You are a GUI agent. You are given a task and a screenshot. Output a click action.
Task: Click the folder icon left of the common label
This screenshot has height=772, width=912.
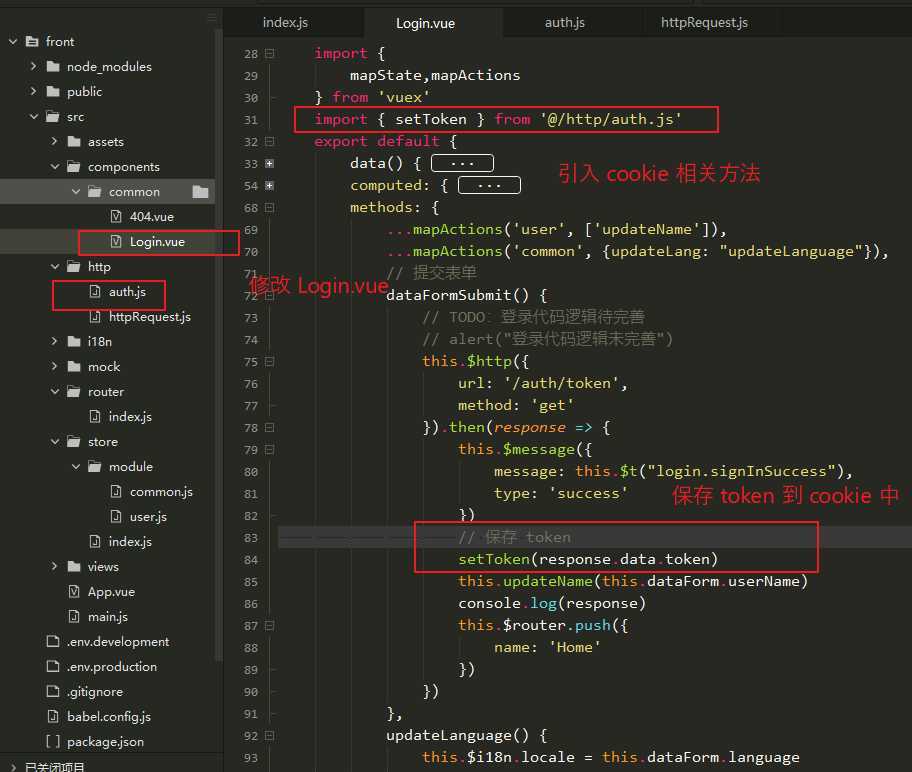[95, 191]
